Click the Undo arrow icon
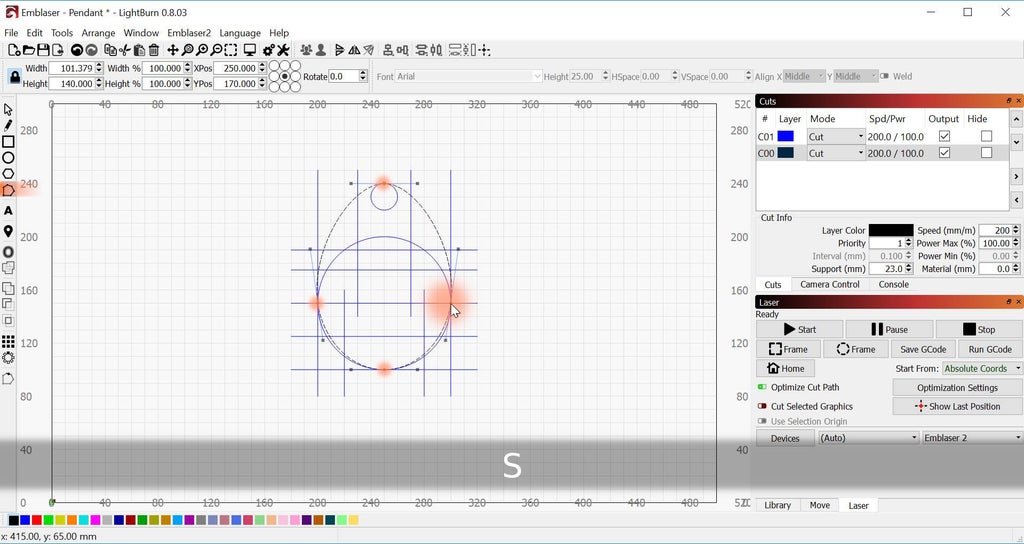 pos(76,50)
